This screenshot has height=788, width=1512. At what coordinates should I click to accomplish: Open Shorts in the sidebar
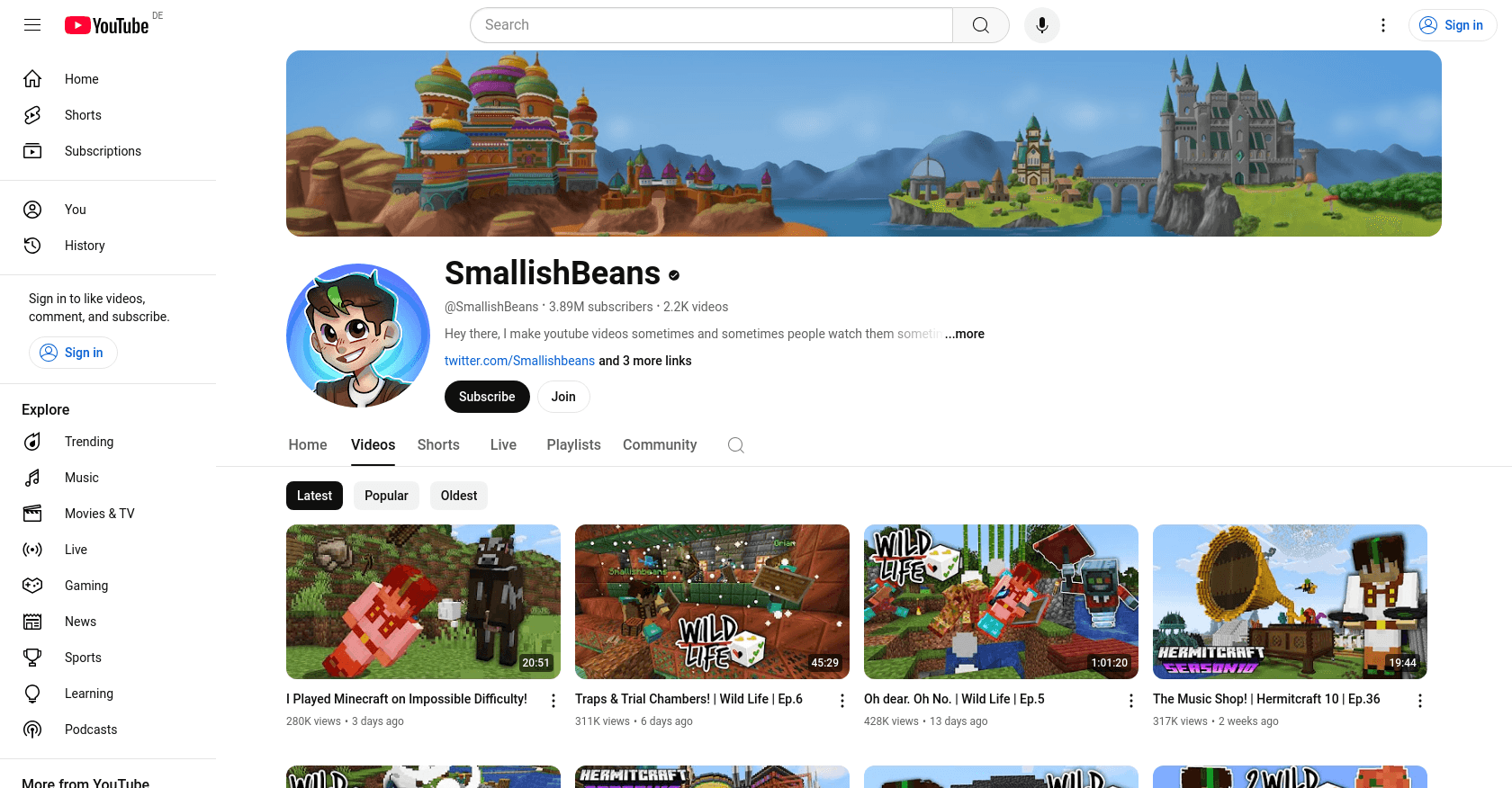coord(83,115)
